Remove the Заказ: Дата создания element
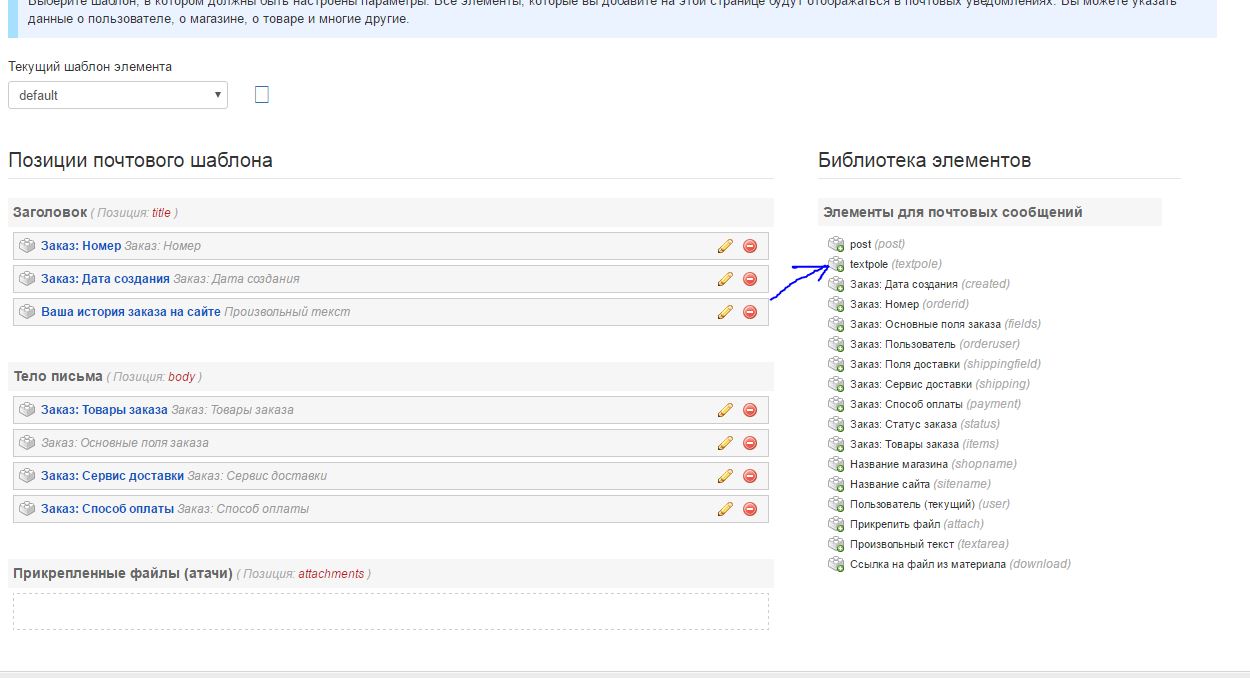1250x678 pixels. point(750,279)
